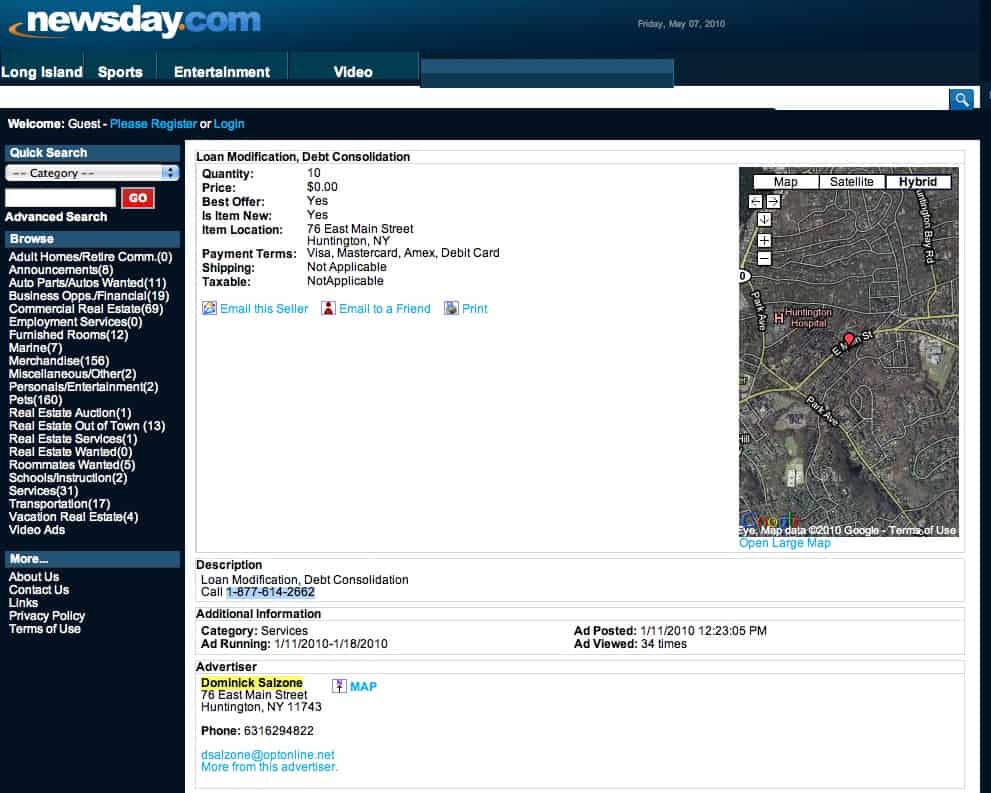Open the Sports navigation tab
This screenshot has width=991, height=793.
click(120, 72)
